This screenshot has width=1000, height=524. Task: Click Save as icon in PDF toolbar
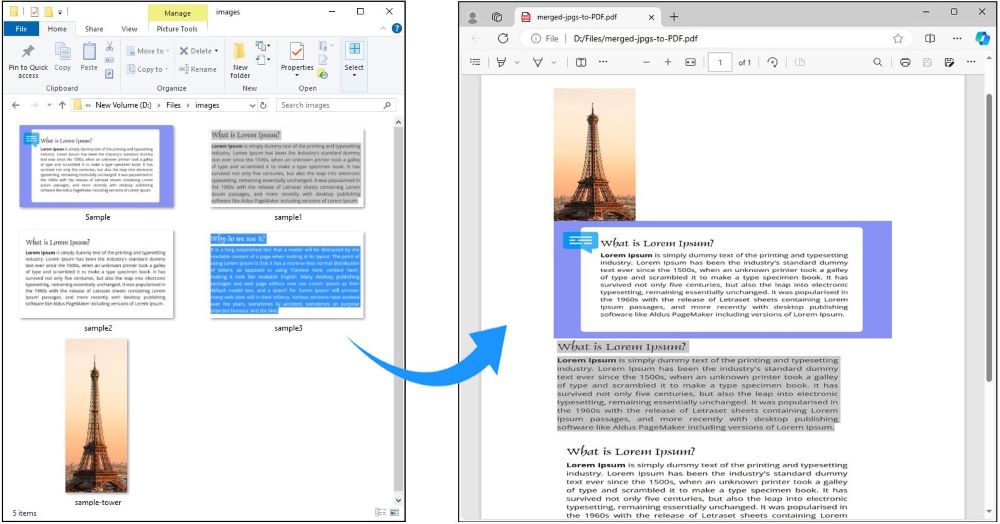[950, 62]
